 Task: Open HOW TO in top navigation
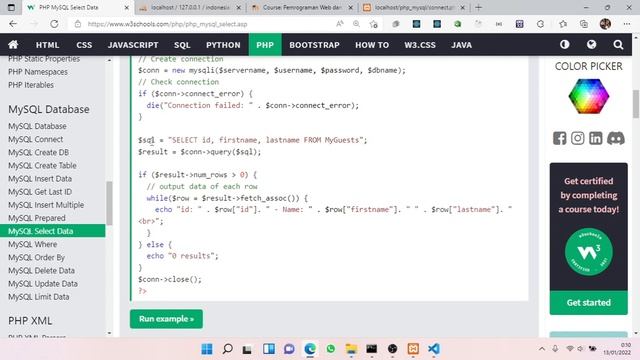tap(372, 45)
